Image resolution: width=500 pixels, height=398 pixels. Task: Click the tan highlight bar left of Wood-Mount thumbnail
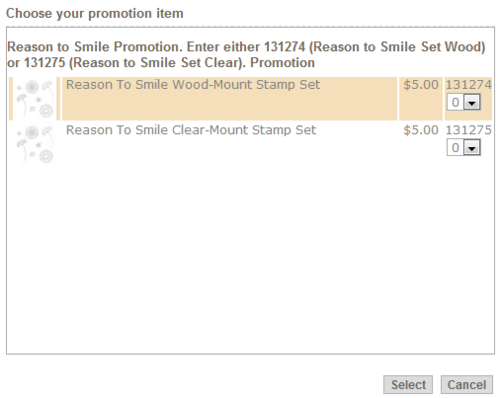click(11, 99)
